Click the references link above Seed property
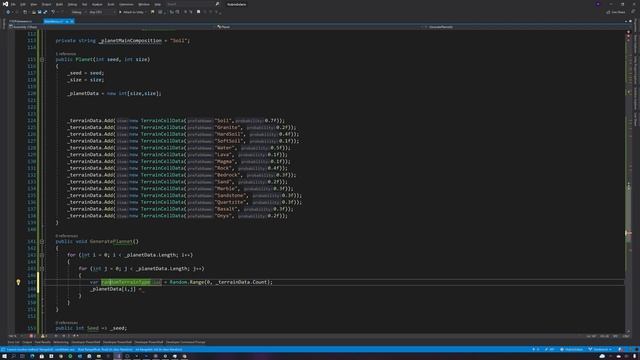640x360 pixels. pyautogui.click(x=67, y=322)
